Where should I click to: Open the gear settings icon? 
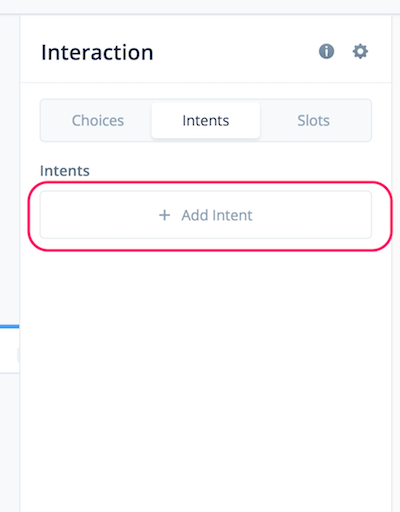pos(360,52)
